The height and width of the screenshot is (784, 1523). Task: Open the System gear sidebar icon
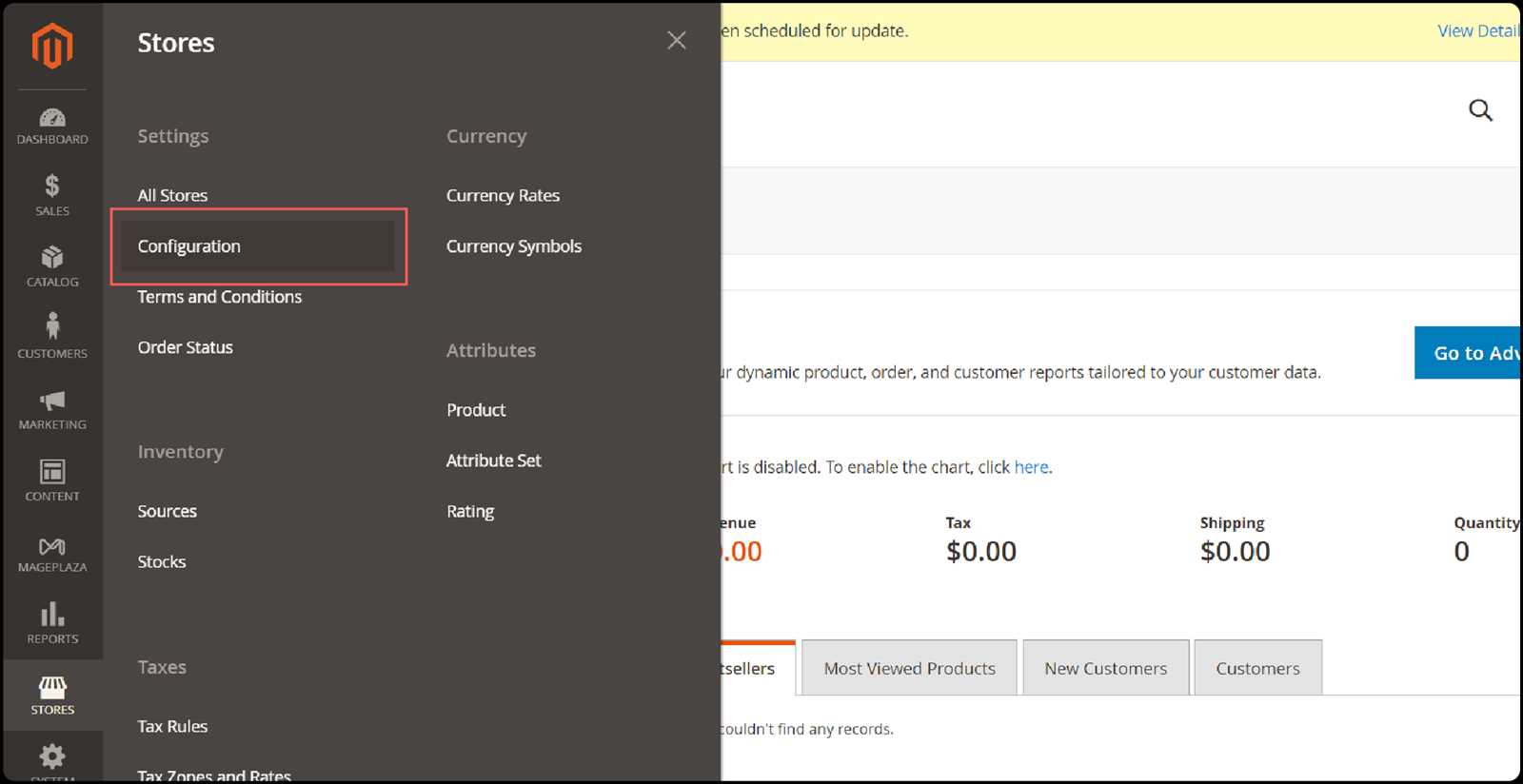click(52, 758)
